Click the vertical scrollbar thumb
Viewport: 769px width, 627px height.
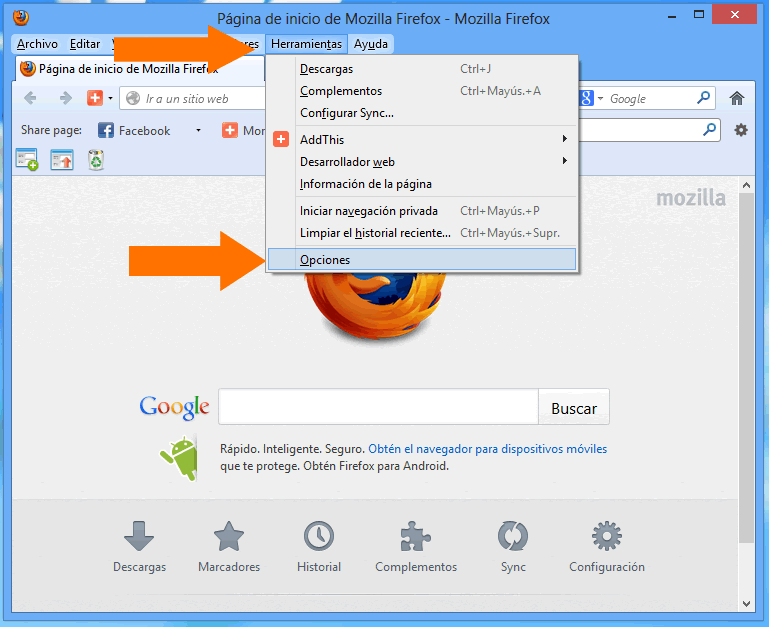[746, 368]
